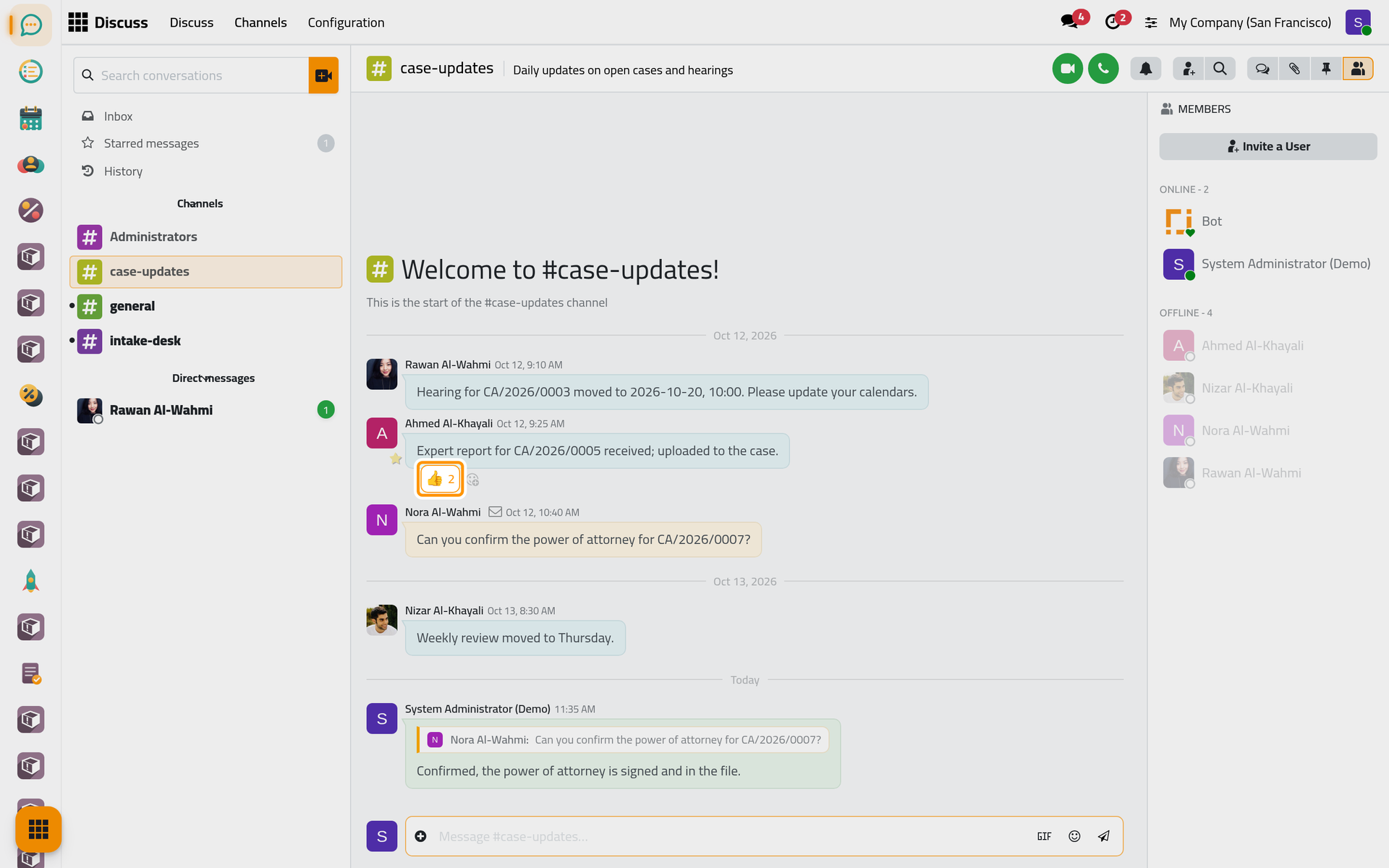1389x868 pixels.
Task: Collapse the Channels section in the sidebar
Action: 200,203
